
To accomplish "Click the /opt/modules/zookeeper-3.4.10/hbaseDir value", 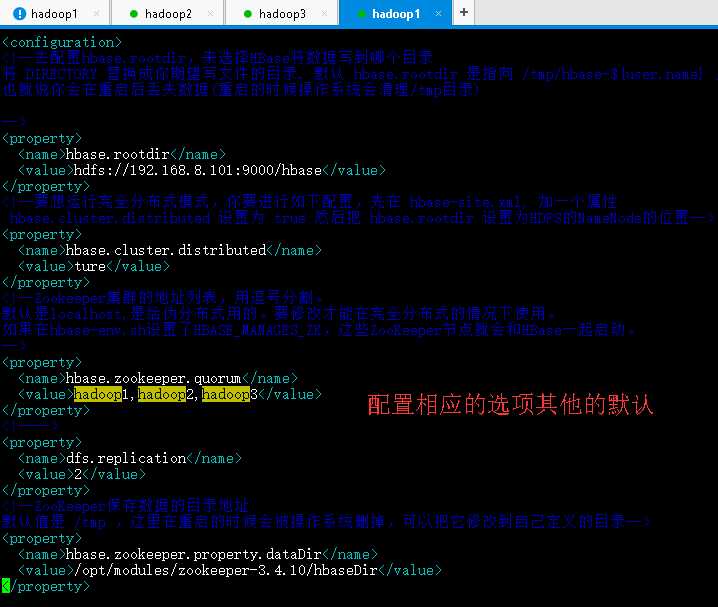I will [226, 570].
